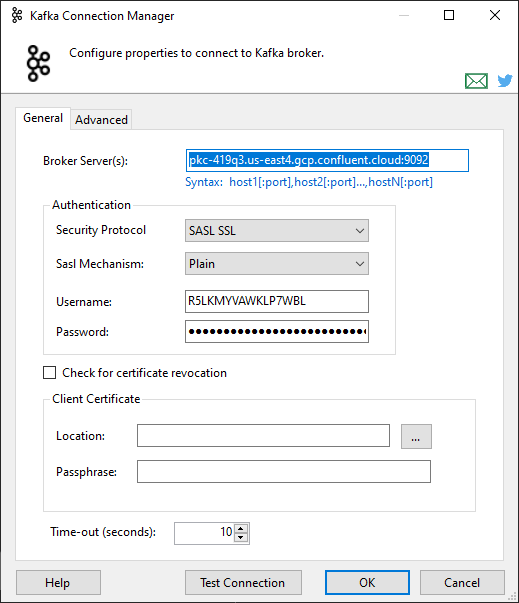
Task: Focus the Username input field
Action: click(x=277, y=301)
